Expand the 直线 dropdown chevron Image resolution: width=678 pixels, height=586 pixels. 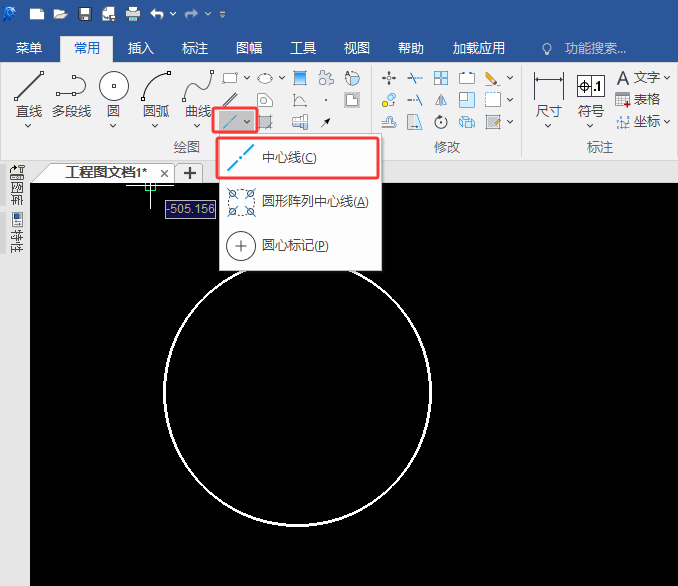point(28,126)
